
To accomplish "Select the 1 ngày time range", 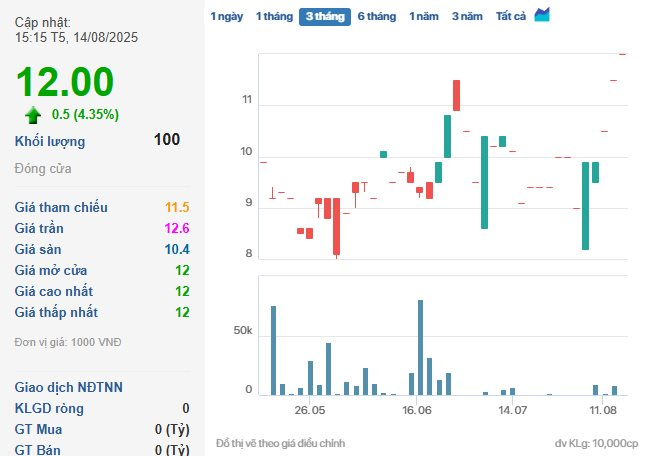I will coord(226,17).
